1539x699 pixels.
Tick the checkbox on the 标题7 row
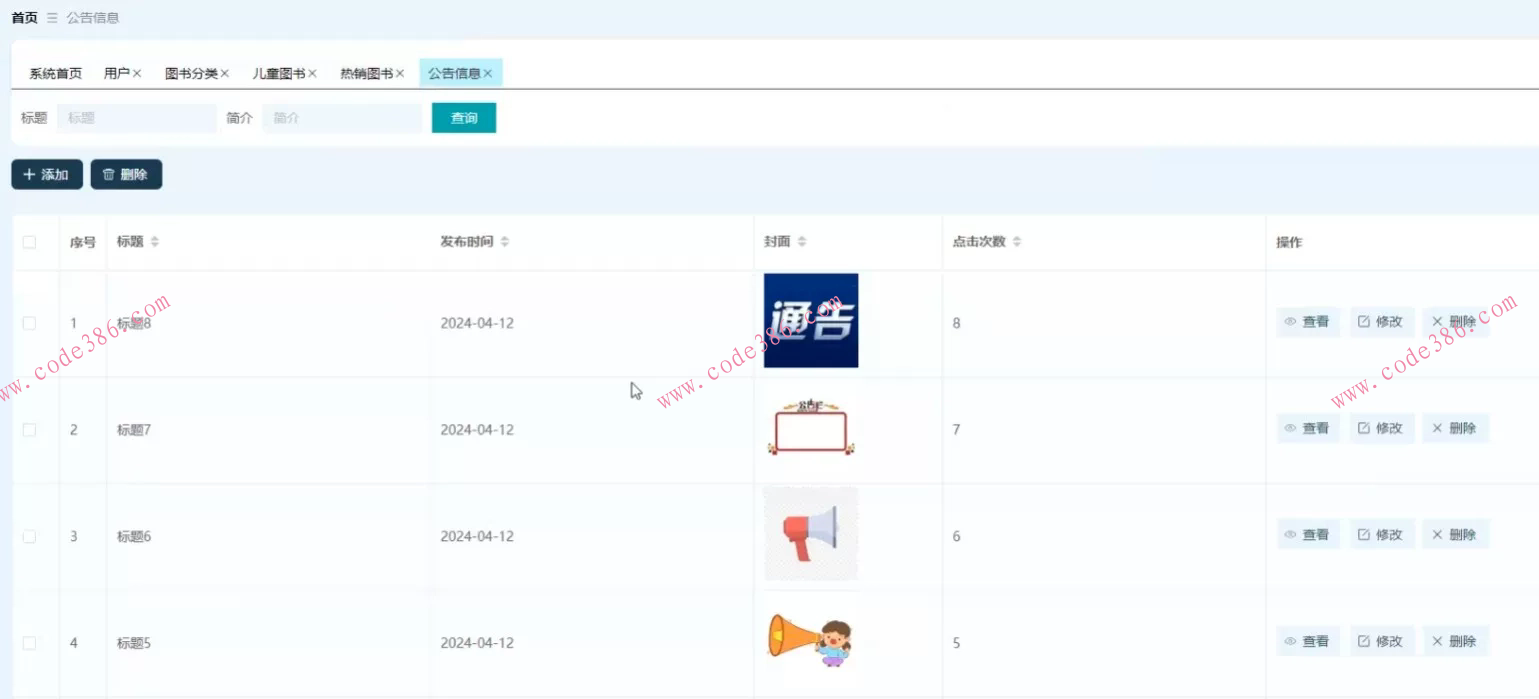30,429
